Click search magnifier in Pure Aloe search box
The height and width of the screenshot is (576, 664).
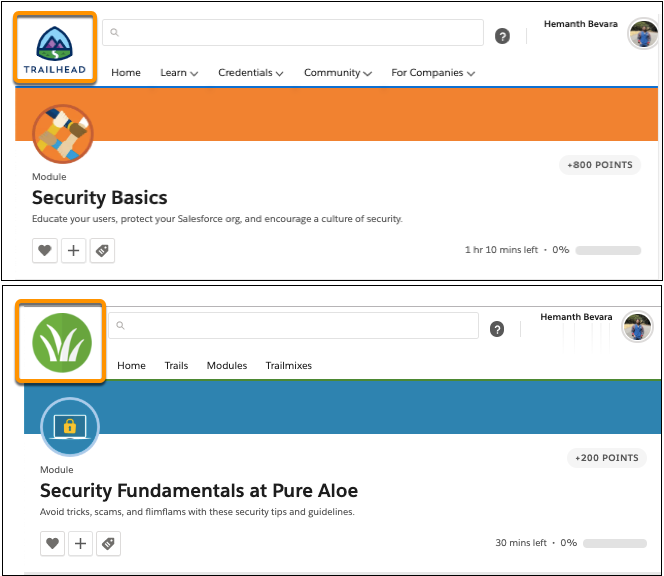tap(120, 325)
